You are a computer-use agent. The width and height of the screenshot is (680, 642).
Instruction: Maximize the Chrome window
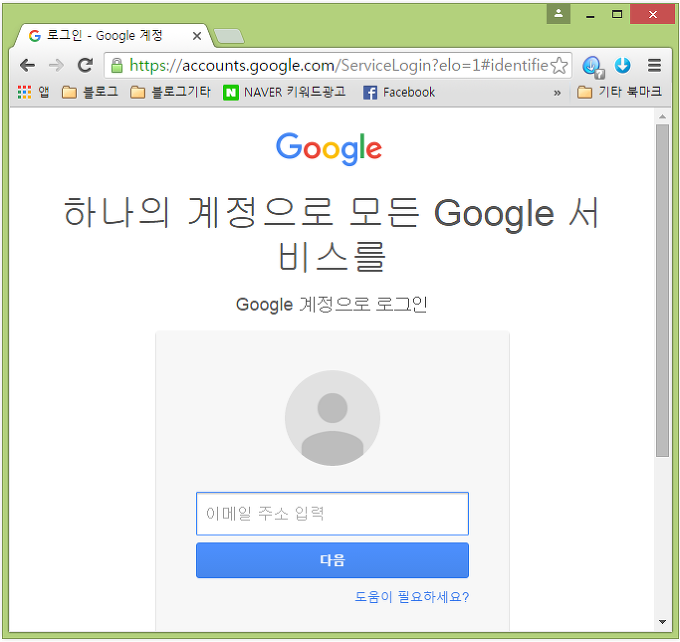[x=617, y=14]
